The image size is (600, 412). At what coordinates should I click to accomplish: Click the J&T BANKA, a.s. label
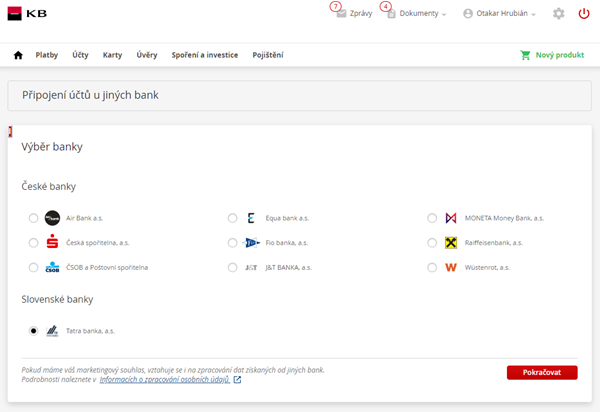[289, 267]
